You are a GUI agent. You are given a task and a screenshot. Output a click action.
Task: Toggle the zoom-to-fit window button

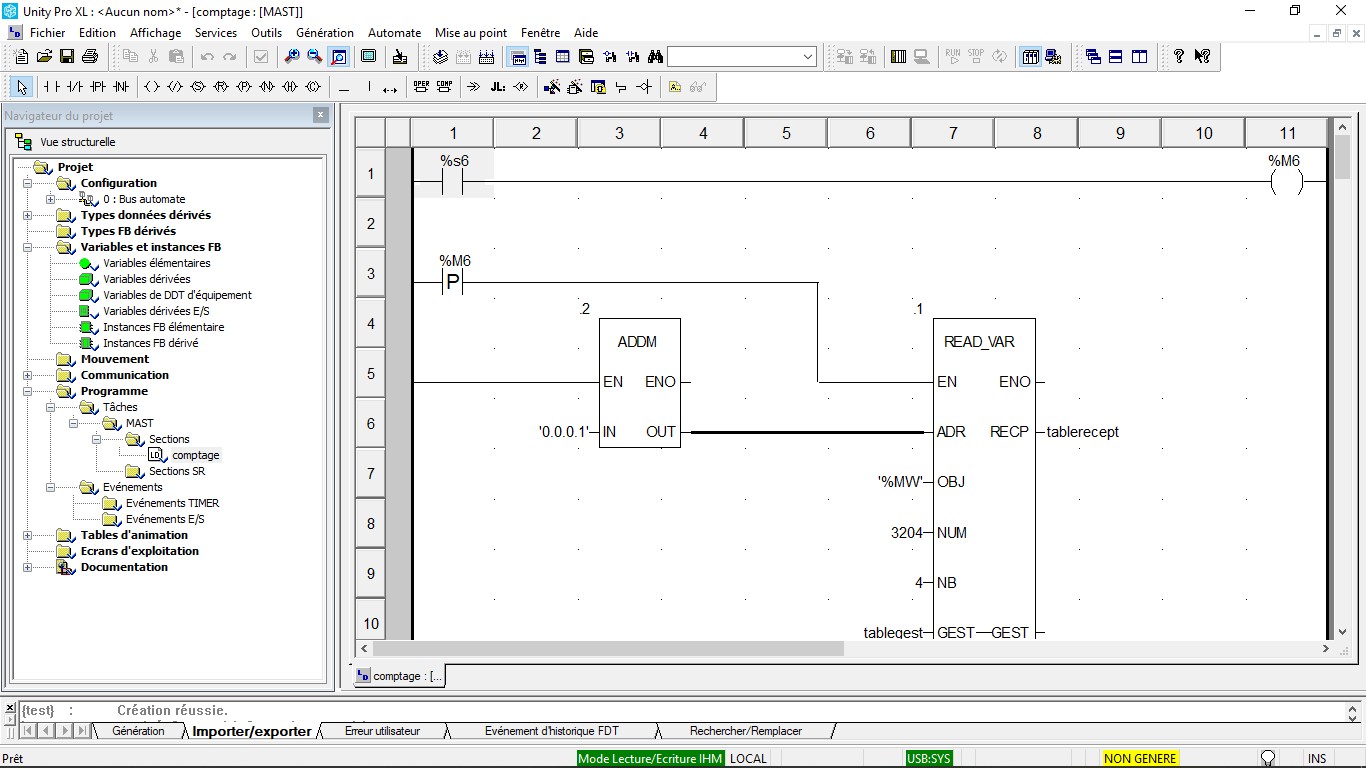(x=339, y=57)
